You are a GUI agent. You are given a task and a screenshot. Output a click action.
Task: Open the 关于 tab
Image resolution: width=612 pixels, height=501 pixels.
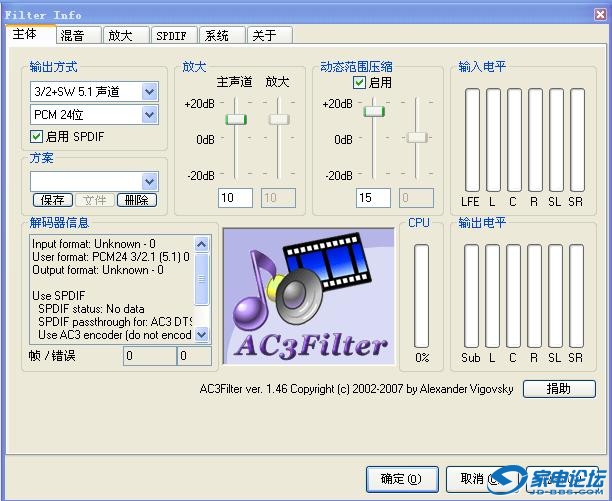270,36
